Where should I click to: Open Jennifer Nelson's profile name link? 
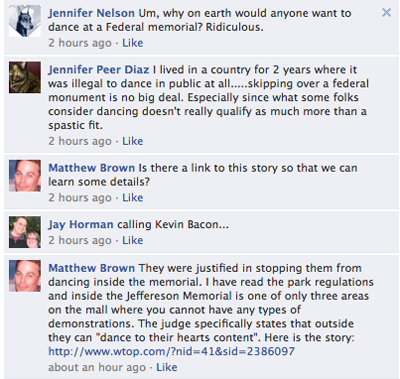pos(91,13)
